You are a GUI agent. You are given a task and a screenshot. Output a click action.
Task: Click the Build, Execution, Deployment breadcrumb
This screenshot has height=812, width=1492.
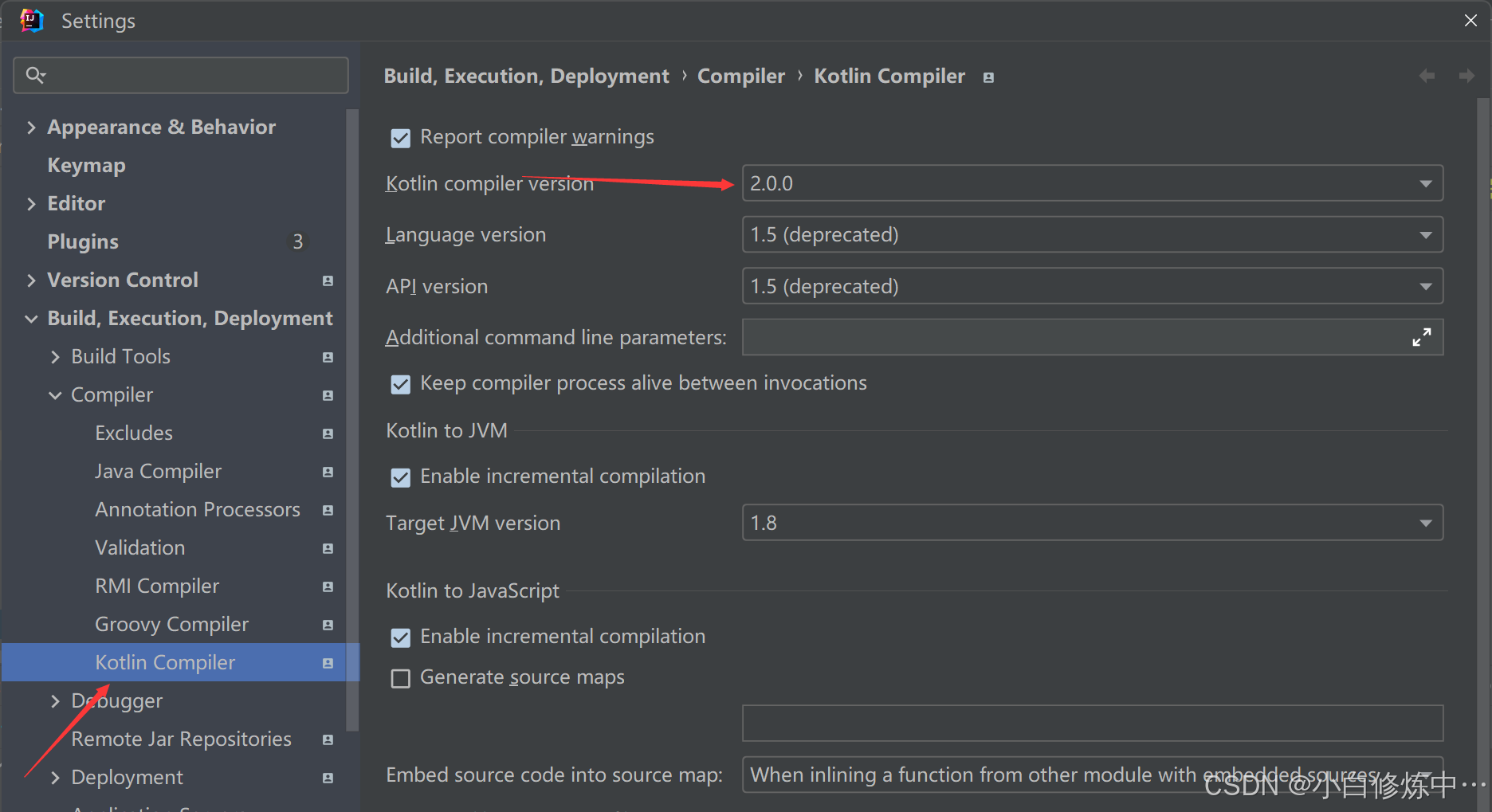click(526, 75)
